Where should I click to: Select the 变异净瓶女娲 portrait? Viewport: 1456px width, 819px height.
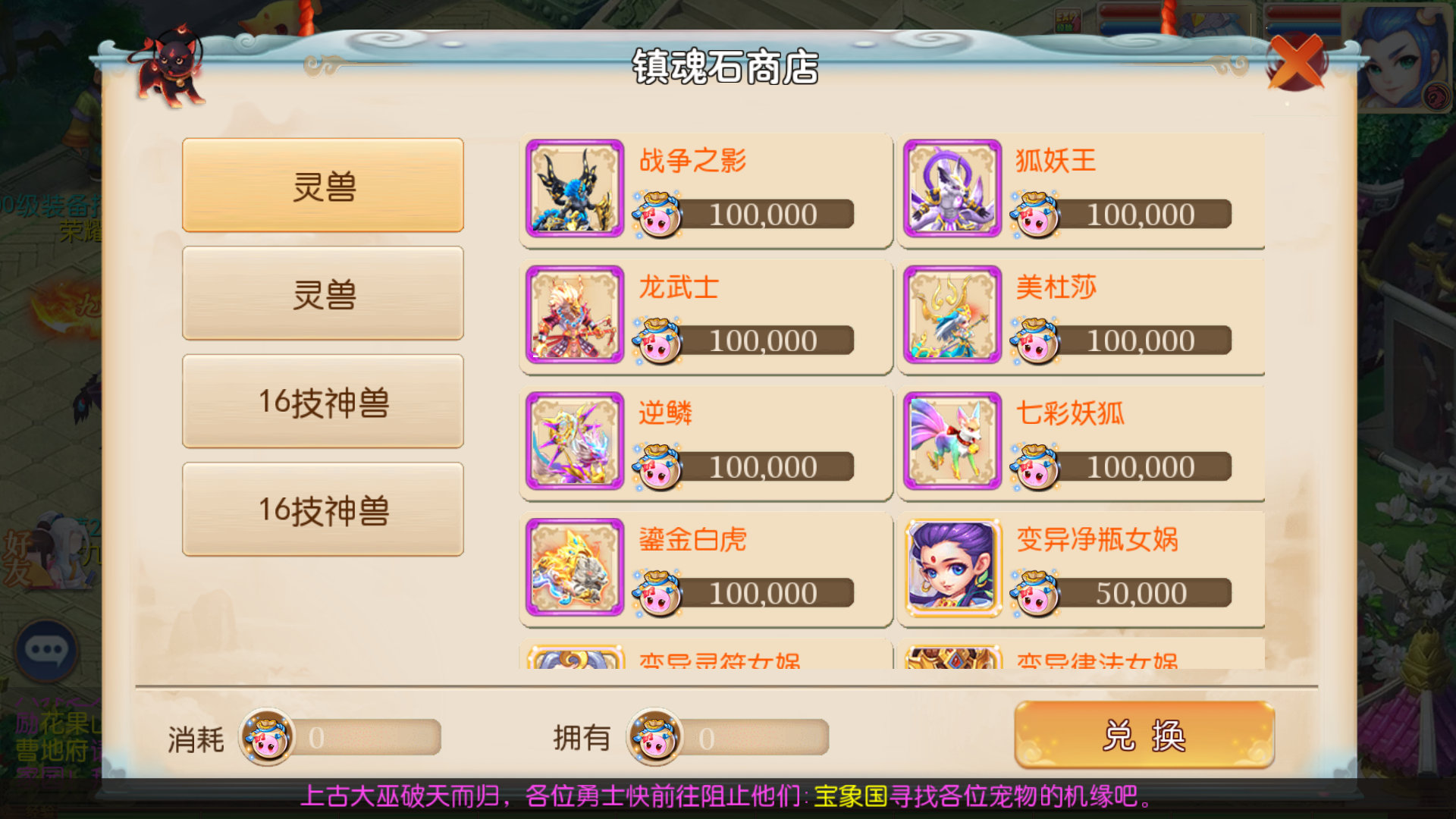(x=952, y=567)
